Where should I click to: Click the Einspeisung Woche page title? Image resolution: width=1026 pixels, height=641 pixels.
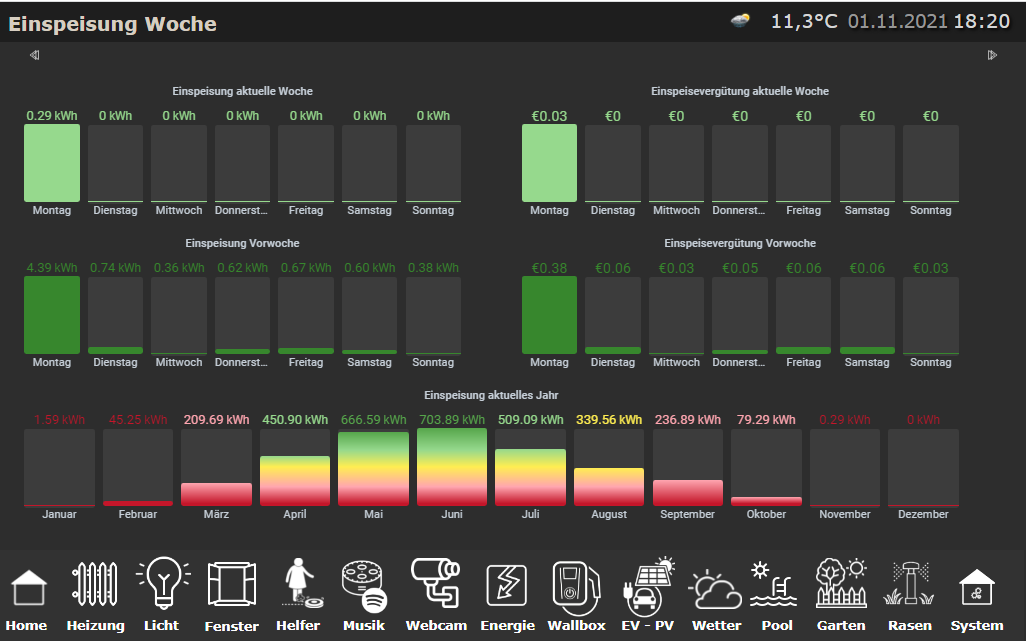pyautogui.click(x=112, y=24)
